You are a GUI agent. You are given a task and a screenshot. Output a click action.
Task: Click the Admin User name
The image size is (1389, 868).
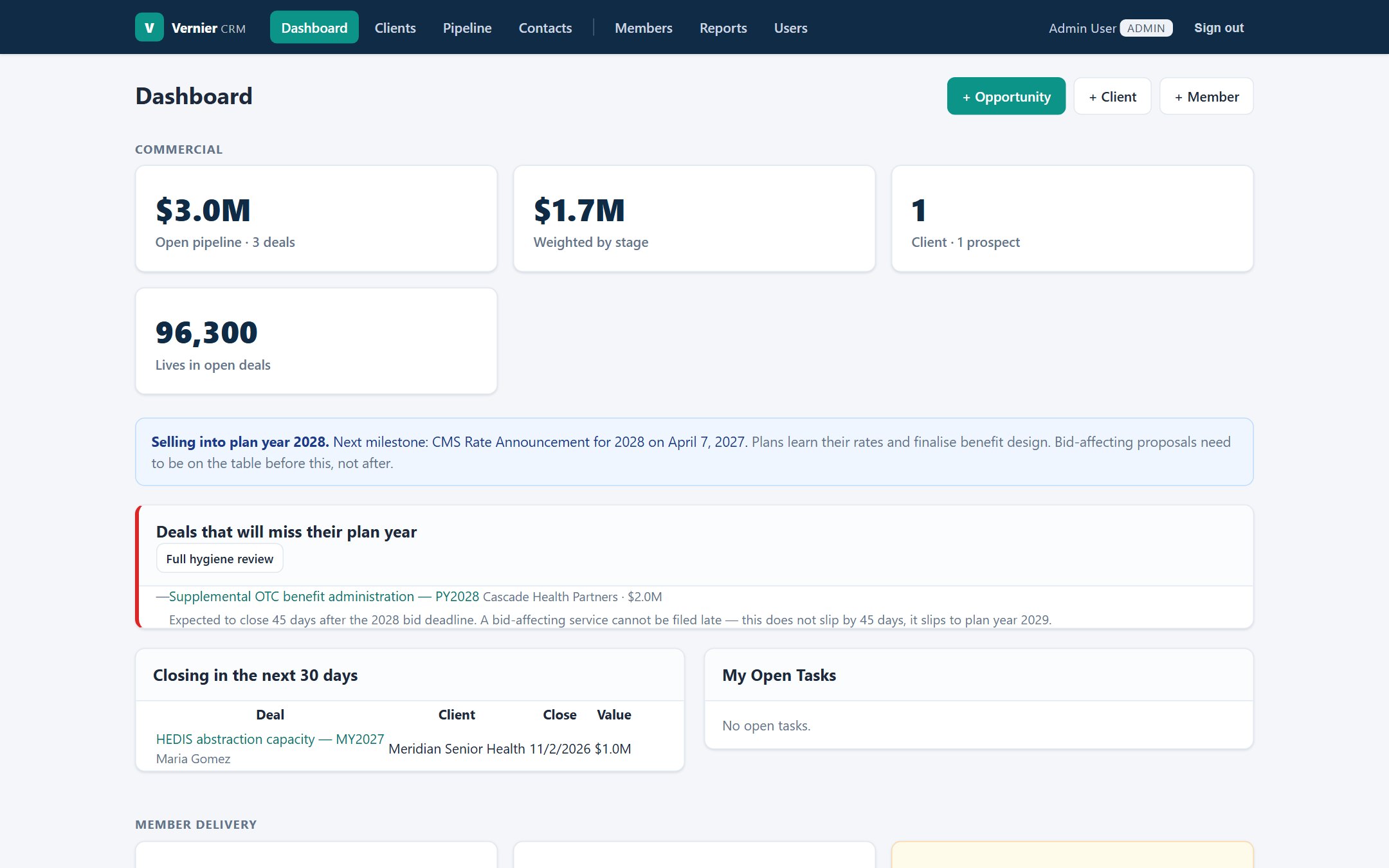(x=1082, y=28)
